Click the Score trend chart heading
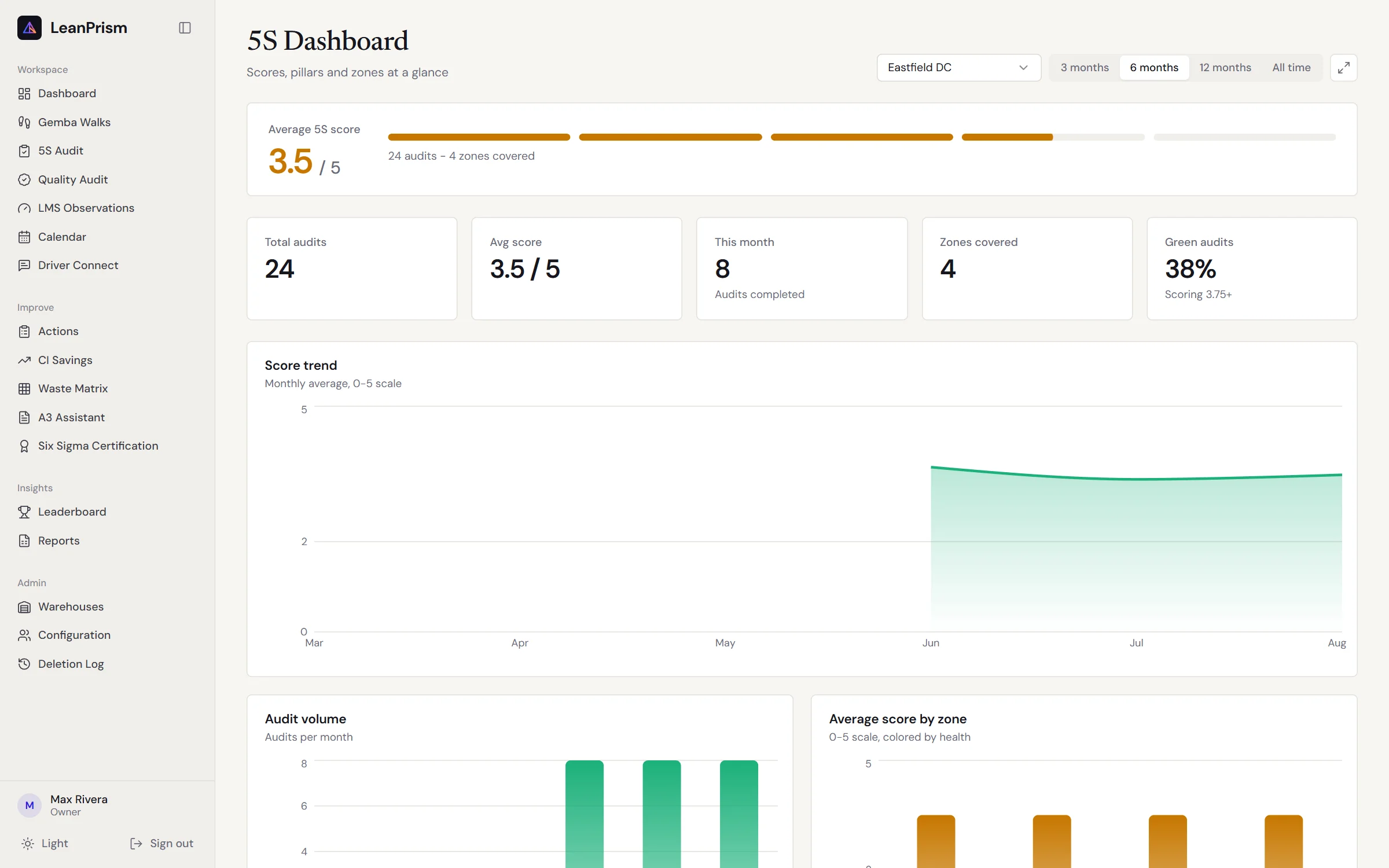 [x=301, y=366]
